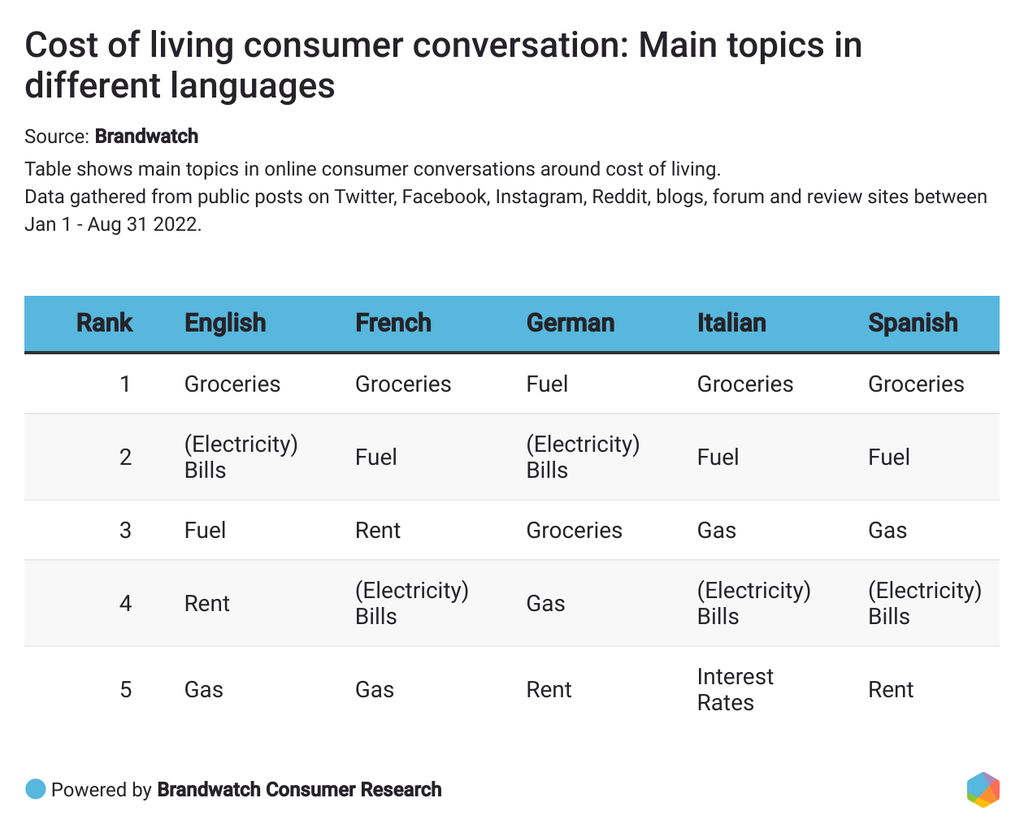Open Brandwatch Consumer Research link
Image resolution: width=1024 pixels, height=837 pixels.
click(299, 789)
